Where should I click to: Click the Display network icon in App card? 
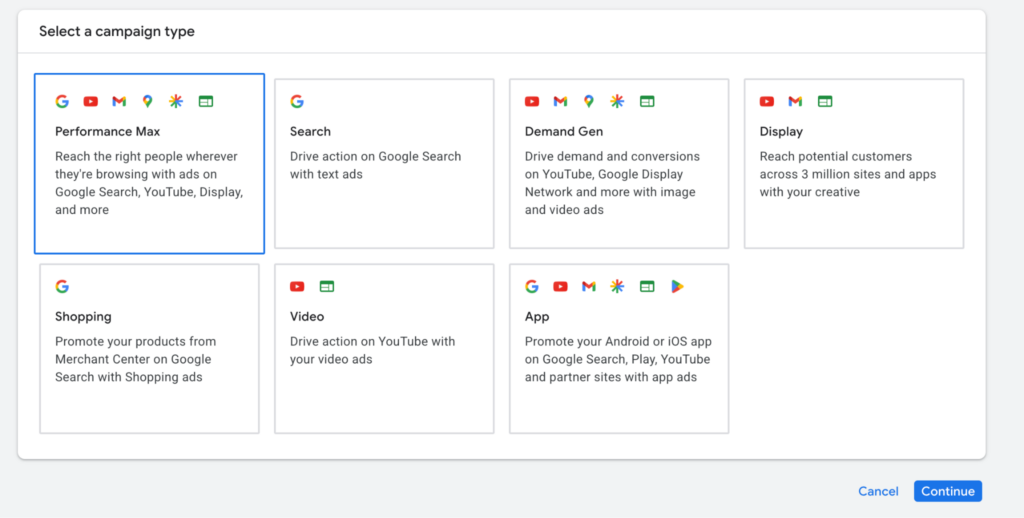click(x=647, y=286)
